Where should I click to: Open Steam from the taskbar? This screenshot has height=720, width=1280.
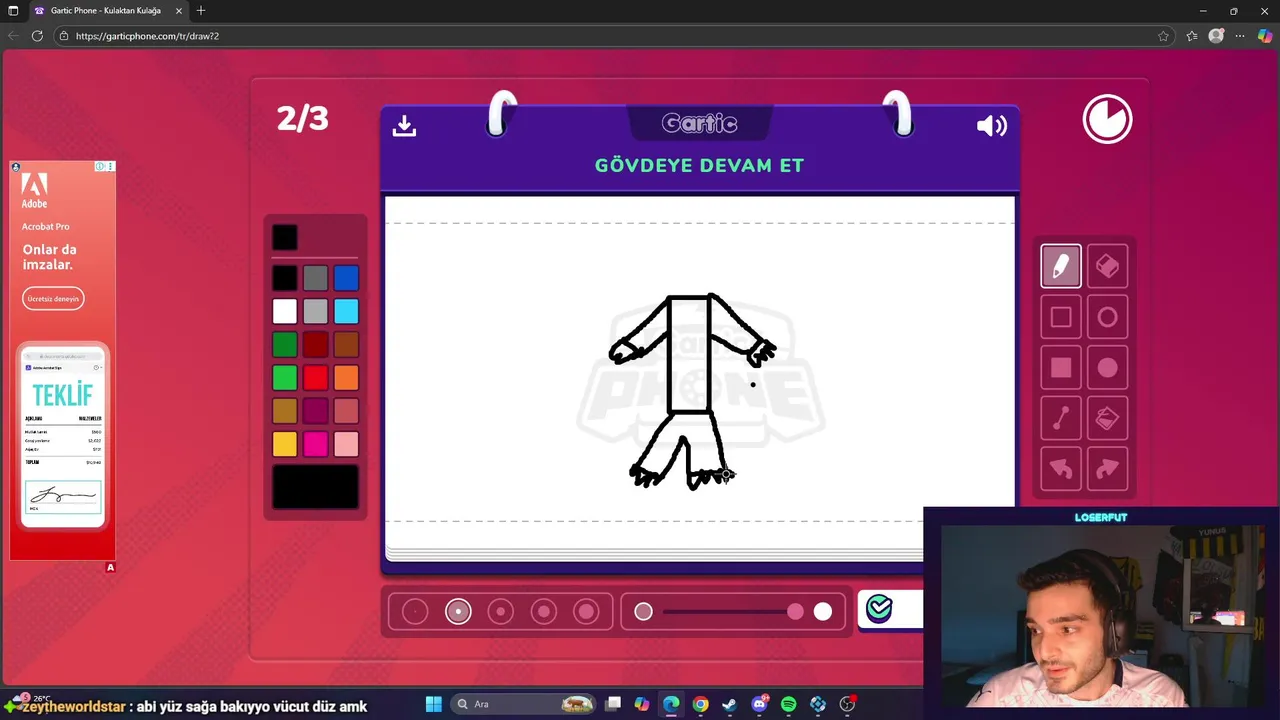(730, 704)
